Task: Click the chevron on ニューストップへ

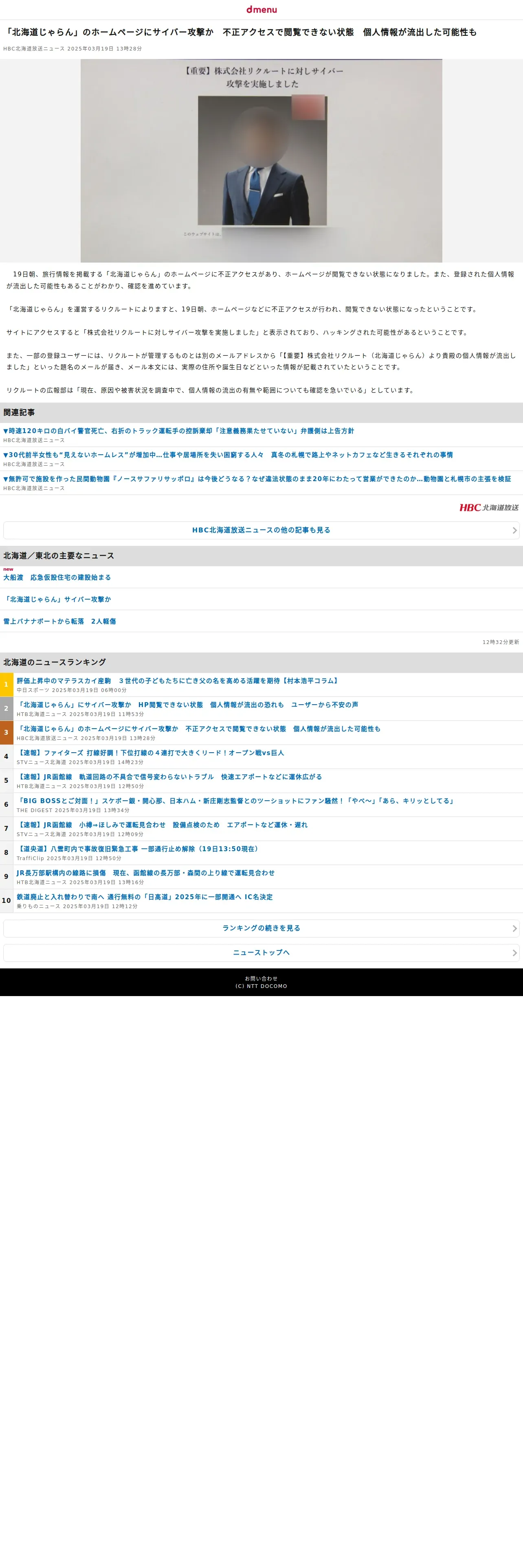Action: click(x=514, y=953)
